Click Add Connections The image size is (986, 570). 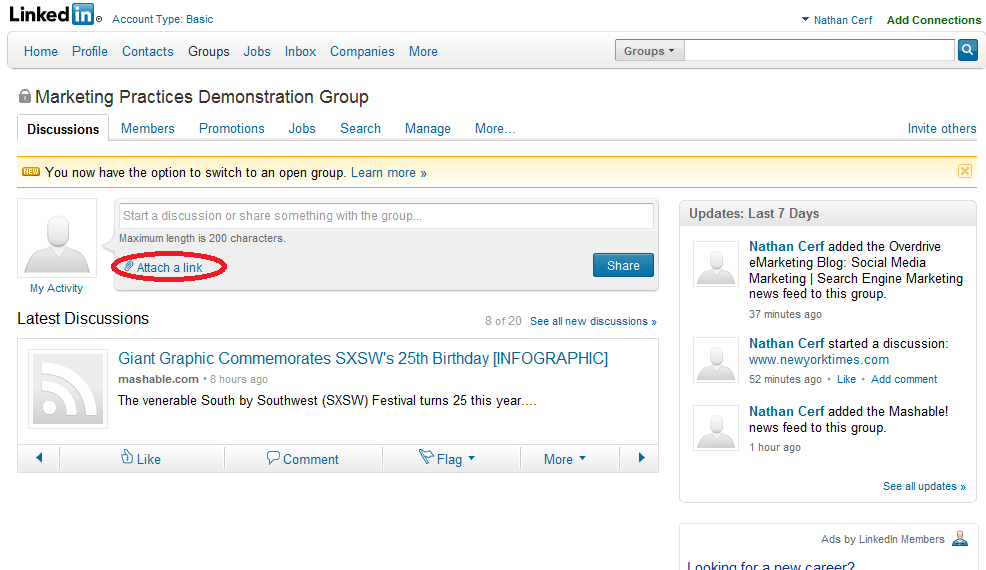(934, 20)
